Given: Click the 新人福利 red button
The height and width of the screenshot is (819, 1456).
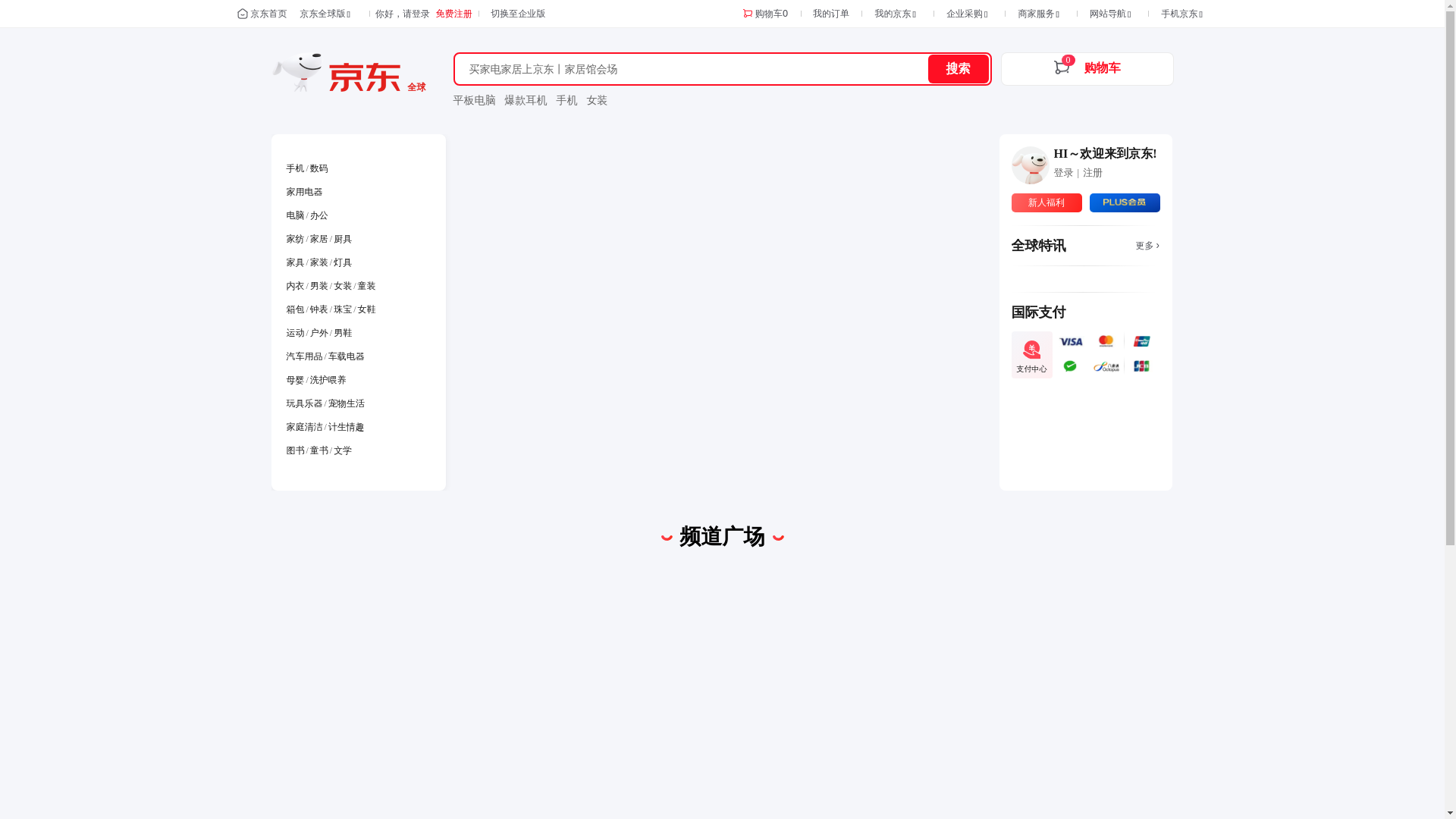Looking at the screenshot, I should tap(1046, 202).
